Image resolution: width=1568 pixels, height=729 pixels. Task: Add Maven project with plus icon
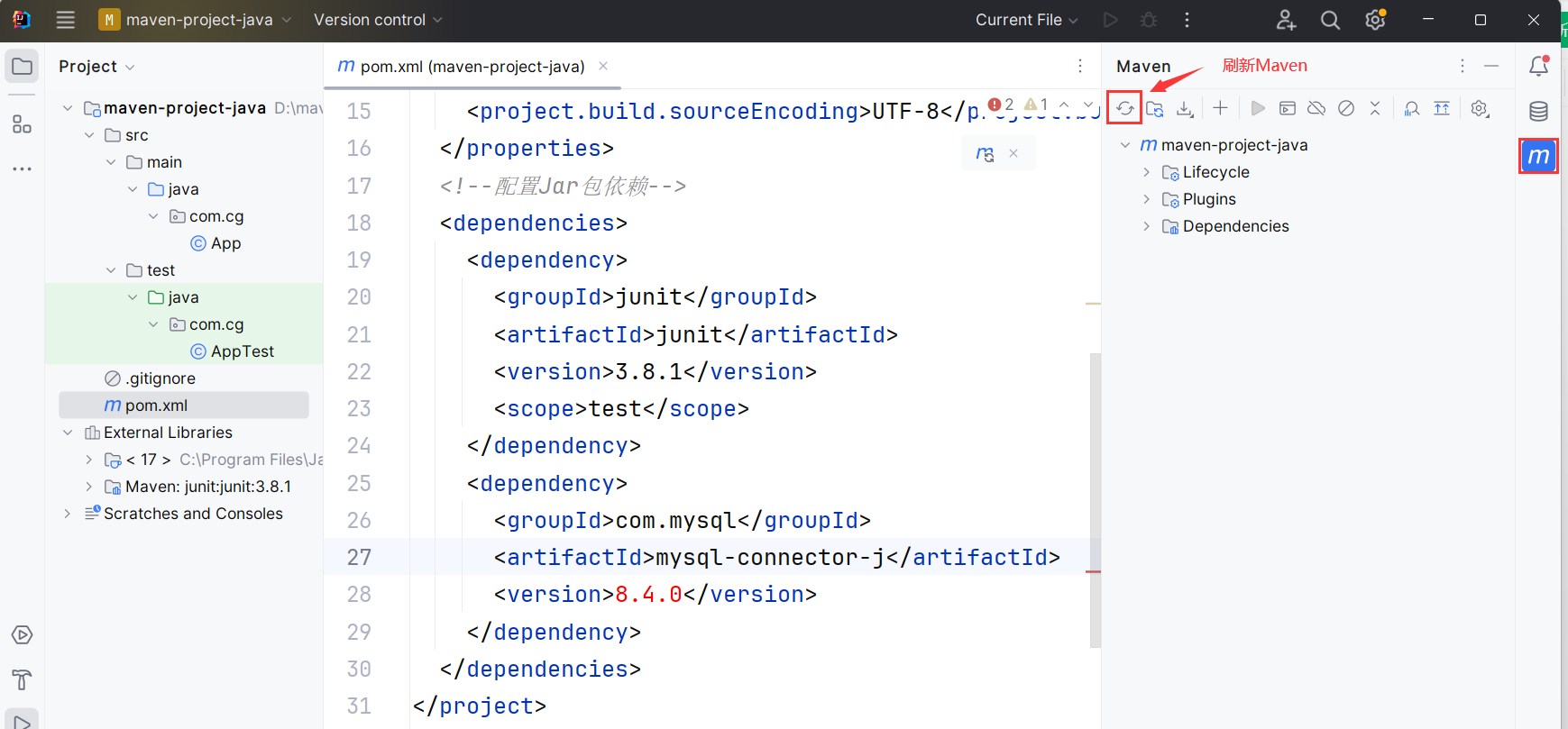(x=1220, y=108)
